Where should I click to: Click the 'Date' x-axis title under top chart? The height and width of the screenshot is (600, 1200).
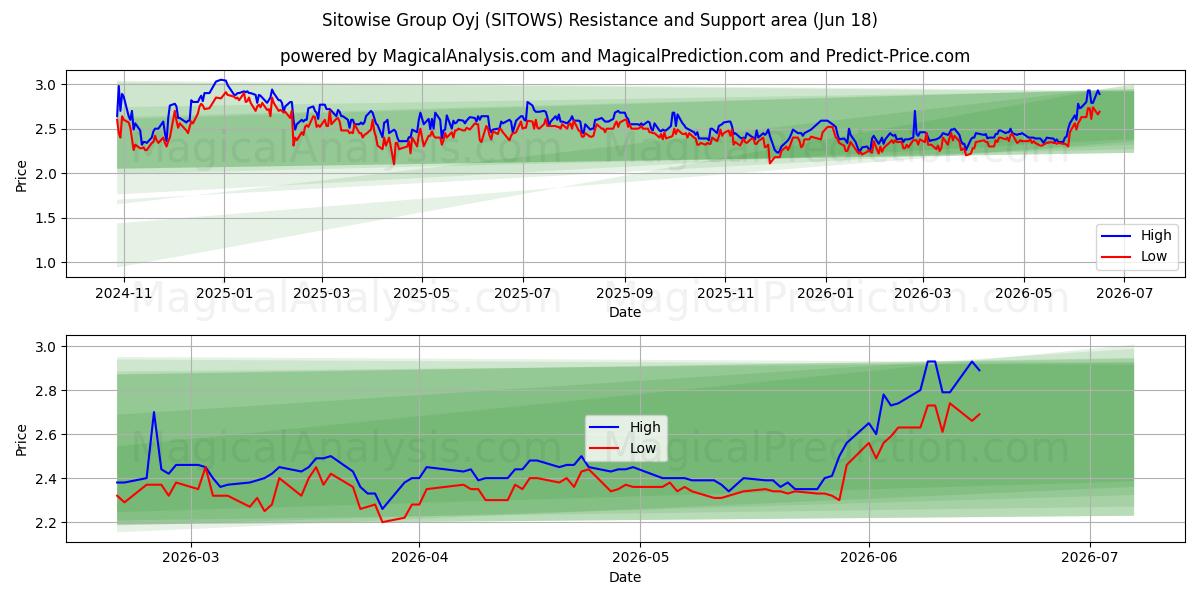click(625, 313)
